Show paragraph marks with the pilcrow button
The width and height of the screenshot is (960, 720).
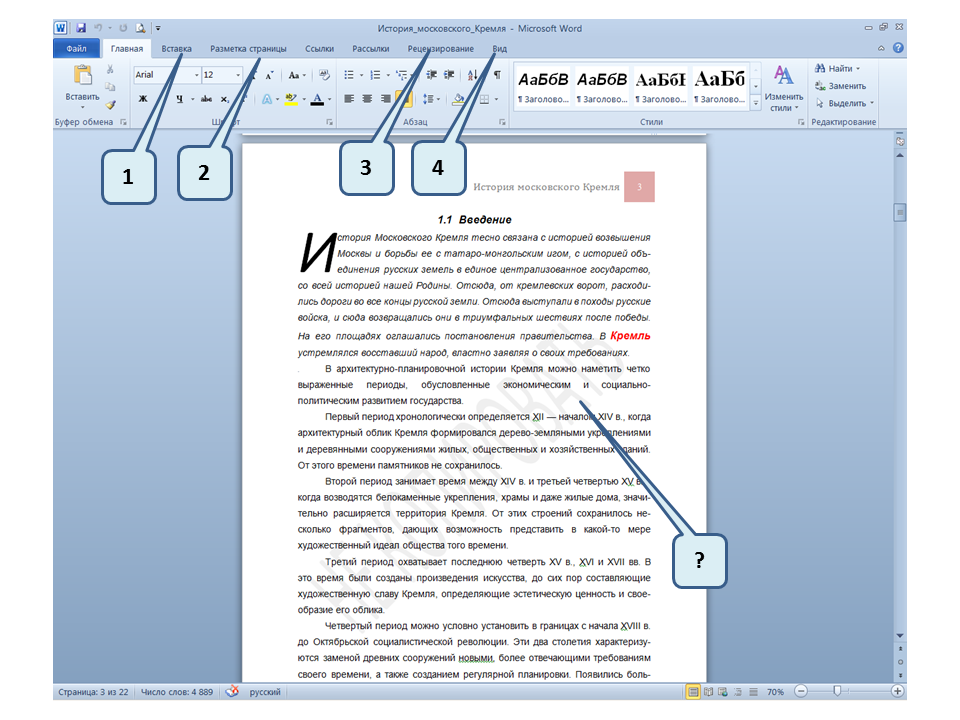497,75
